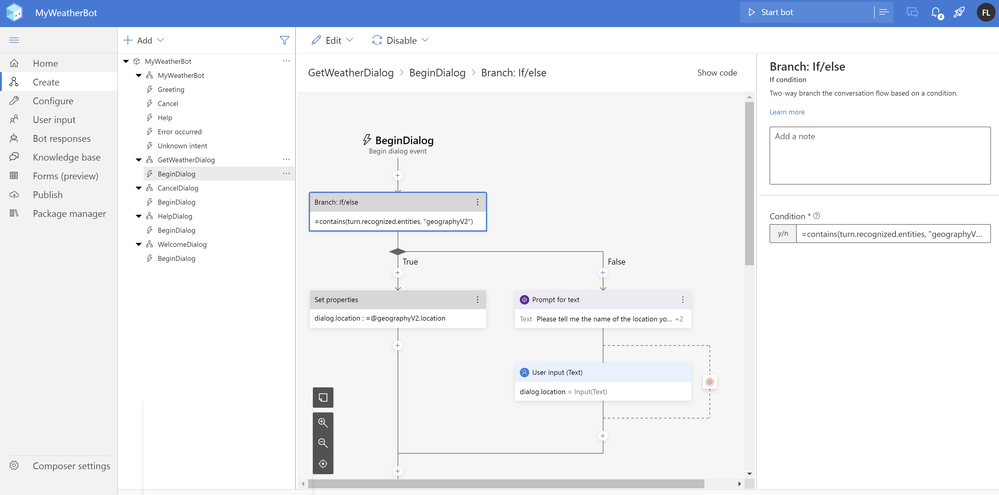Select BeginDialog under CancelDialog
The image size is (999, 495).
click(176, 202)
